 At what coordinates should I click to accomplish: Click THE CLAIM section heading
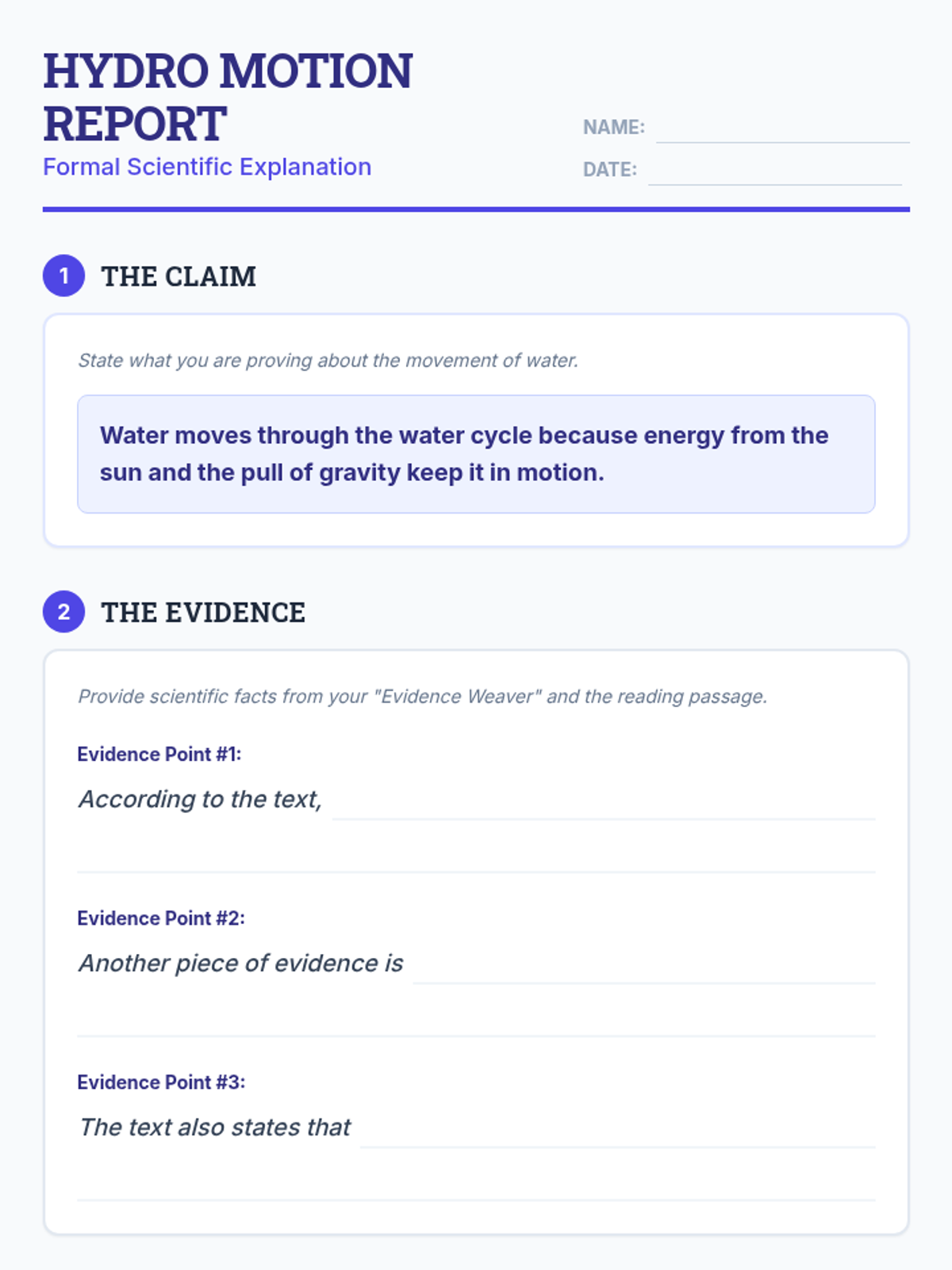click(178, 276)
